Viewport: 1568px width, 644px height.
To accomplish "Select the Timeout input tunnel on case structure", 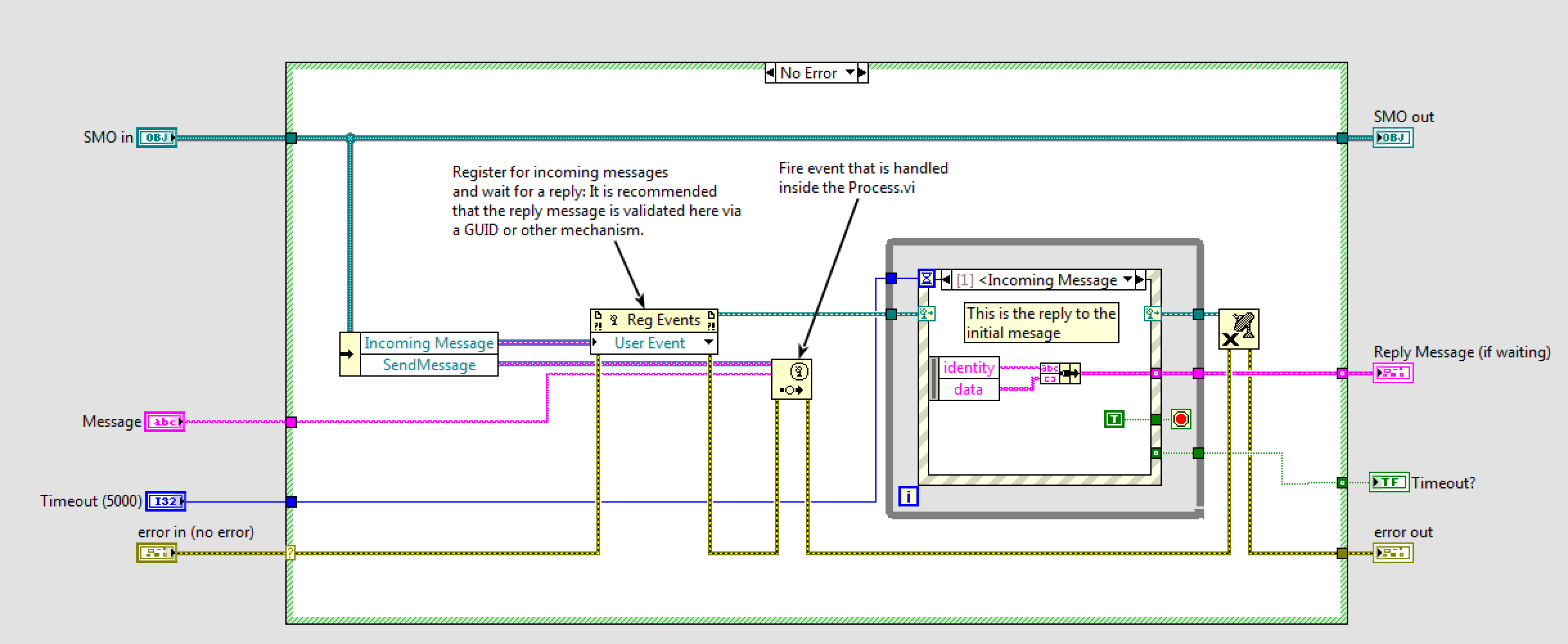I will 291,502.
